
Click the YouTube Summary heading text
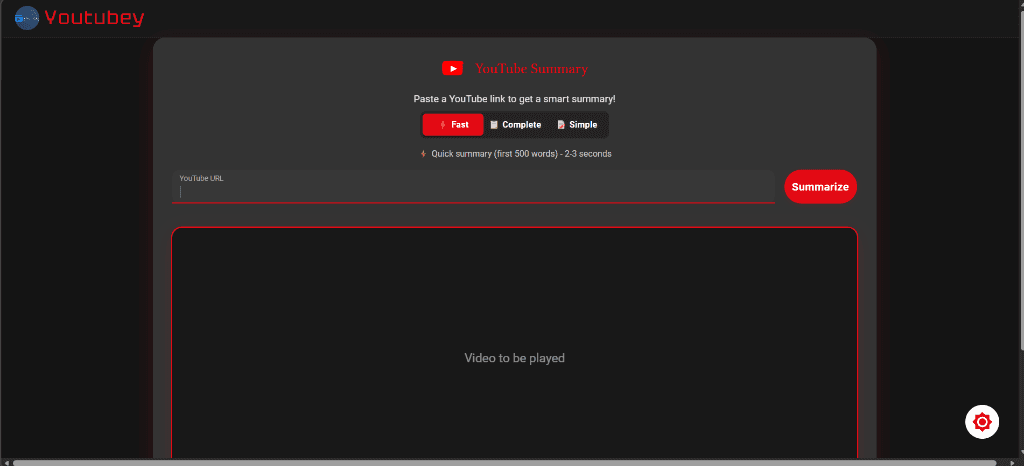pyautogui.click(x=531, y=69)
